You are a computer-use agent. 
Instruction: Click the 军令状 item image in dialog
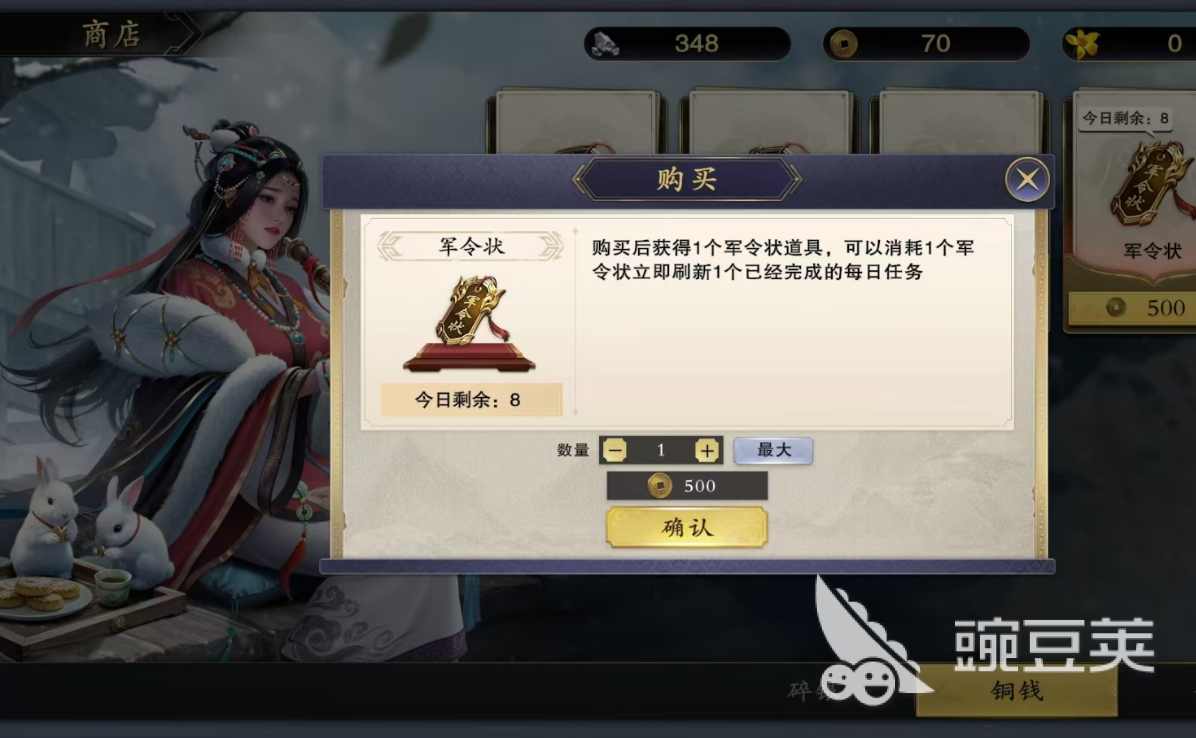(470, 324)
